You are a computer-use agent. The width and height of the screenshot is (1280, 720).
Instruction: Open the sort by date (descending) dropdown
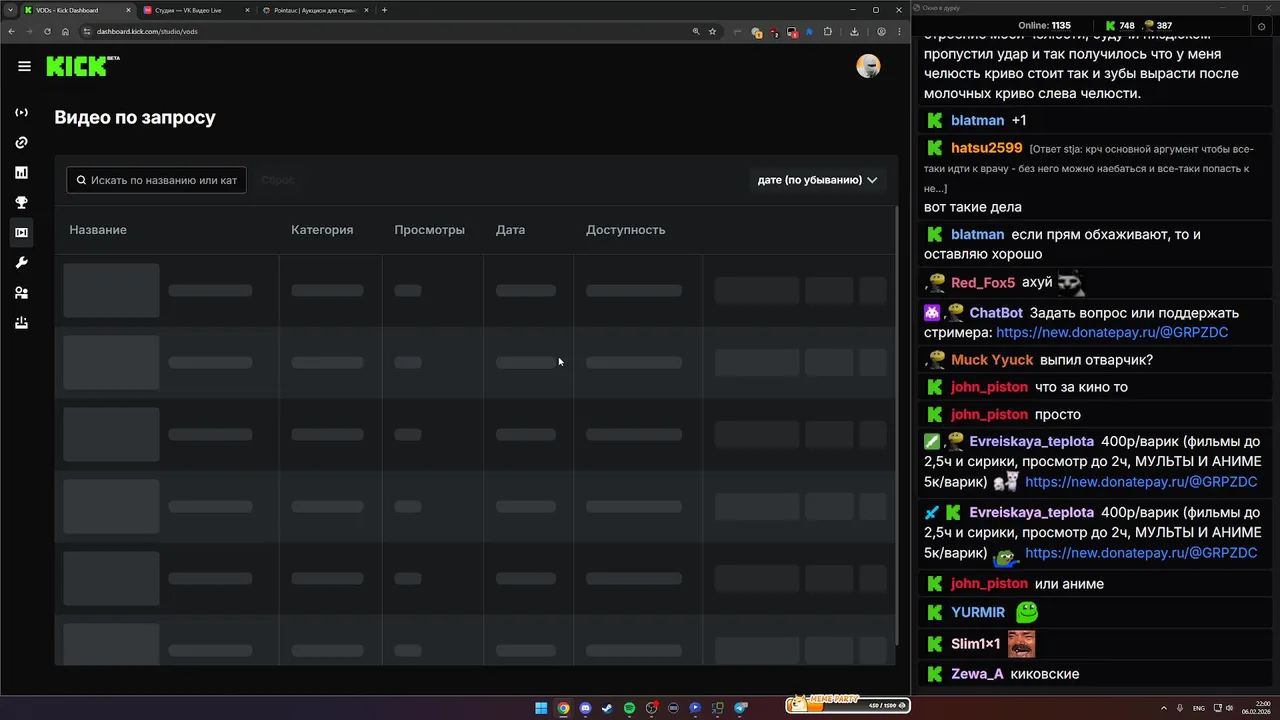[817, 180]
